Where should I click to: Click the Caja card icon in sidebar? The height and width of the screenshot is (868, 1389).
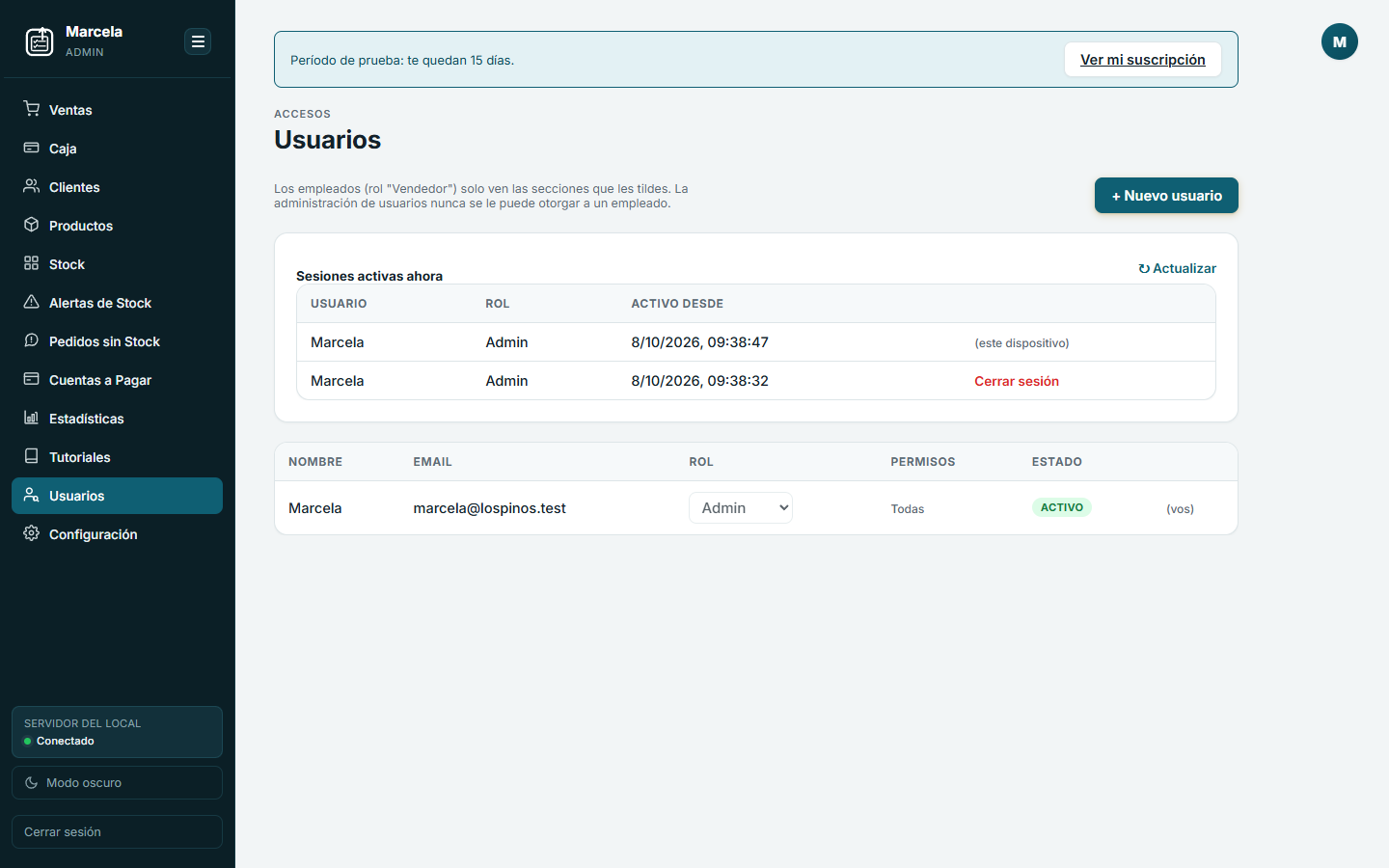coord(32,148)
